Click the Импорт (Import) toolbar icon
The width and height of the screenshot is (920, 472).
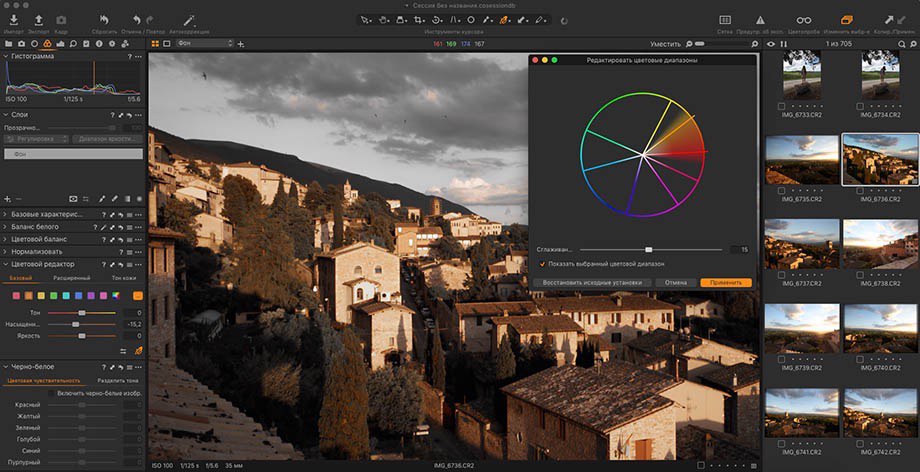click(x=13, y=20)
